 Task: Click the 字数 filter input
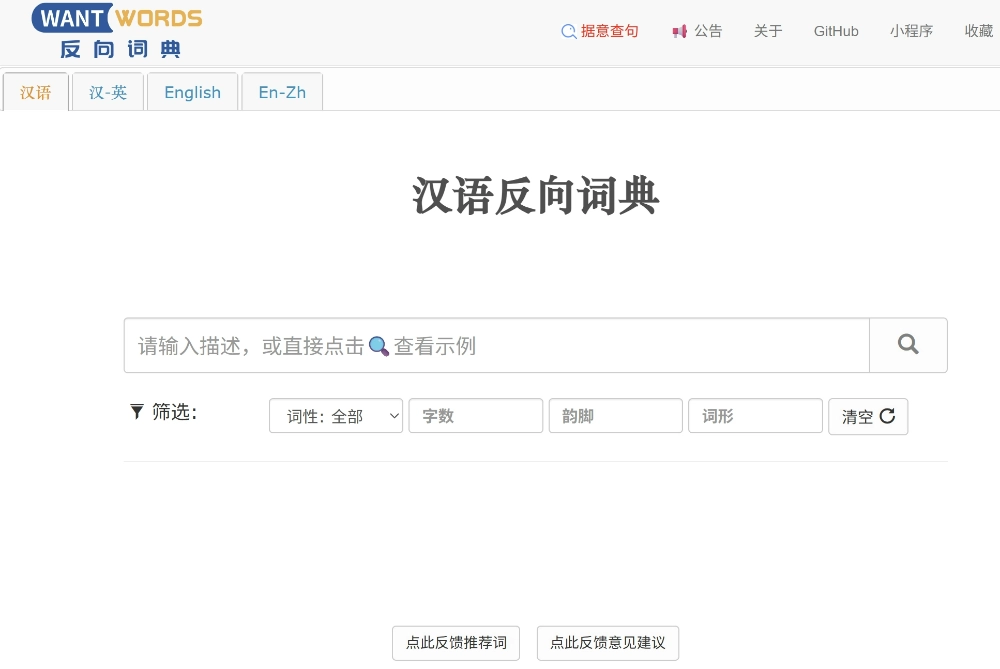click(476, 416)
